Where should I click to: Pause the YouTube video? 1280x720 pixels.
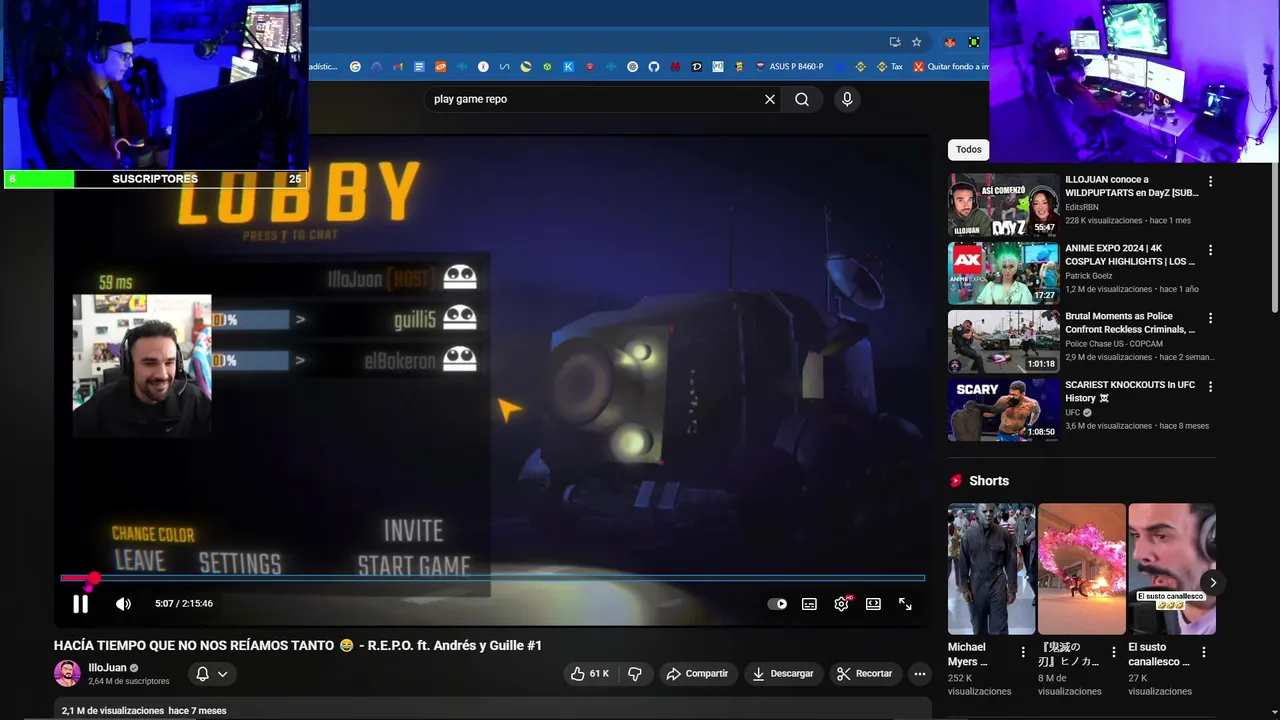pos(80,604)
